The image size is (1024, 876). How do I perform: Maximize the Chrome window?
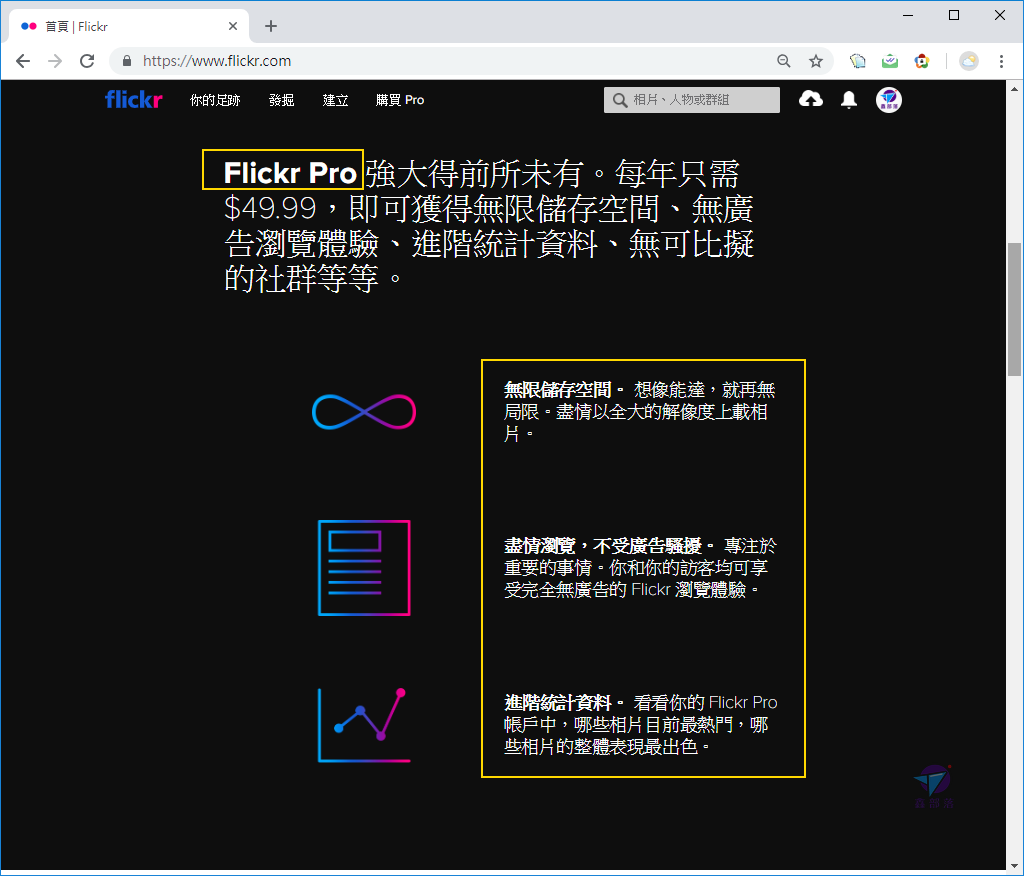(x=953, y=15)
